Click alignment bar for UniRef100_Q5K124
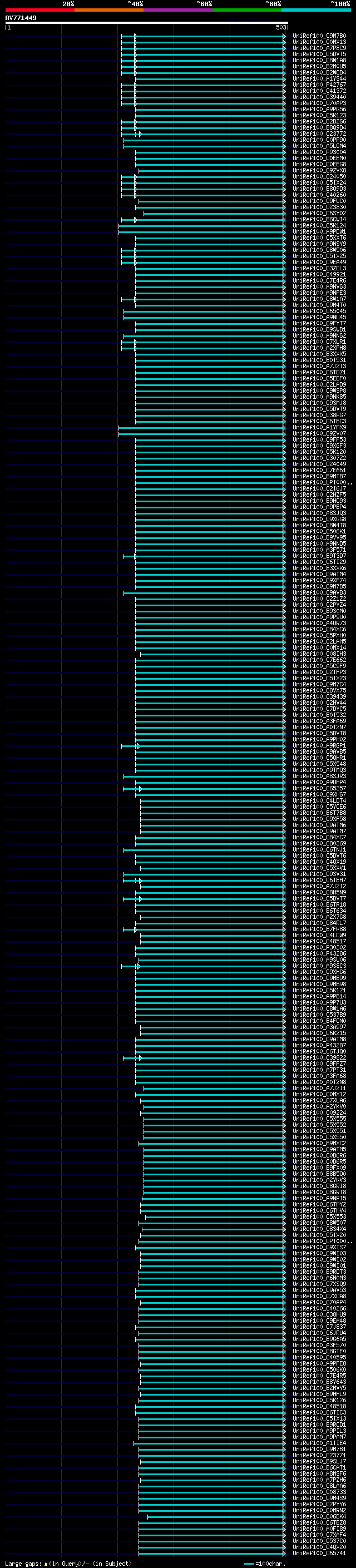 click(x=201, y=226)
